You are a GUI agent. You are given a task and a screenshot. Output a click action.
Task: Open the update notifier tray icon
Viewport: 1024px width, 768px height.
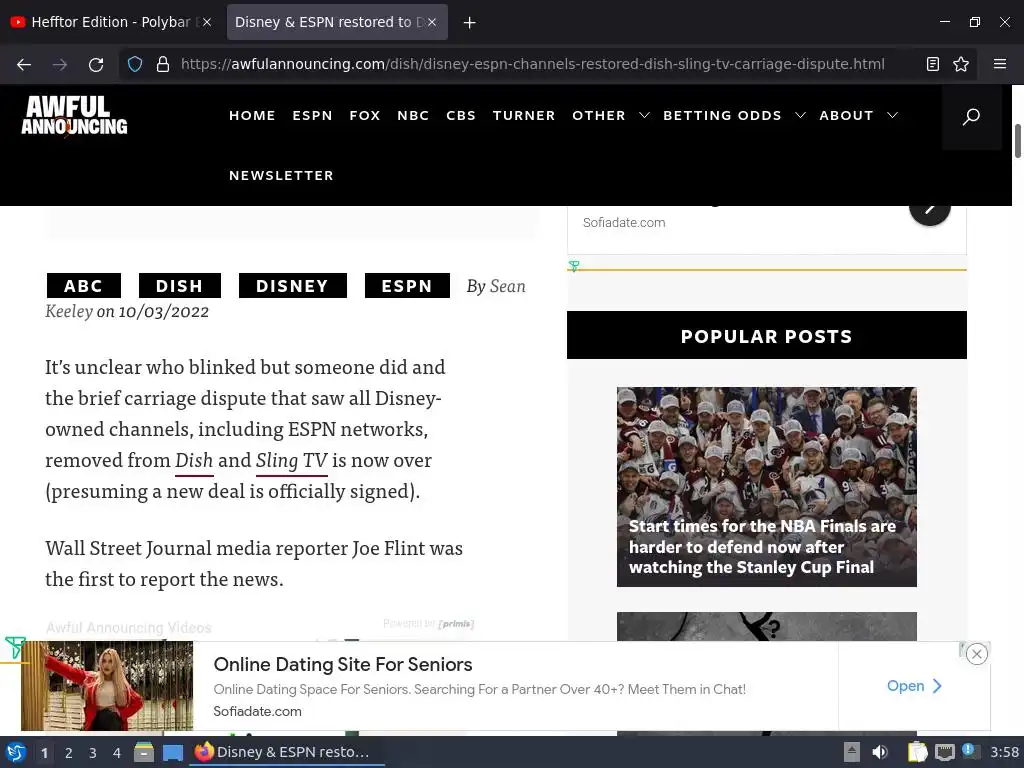click(x=970, y=752)
